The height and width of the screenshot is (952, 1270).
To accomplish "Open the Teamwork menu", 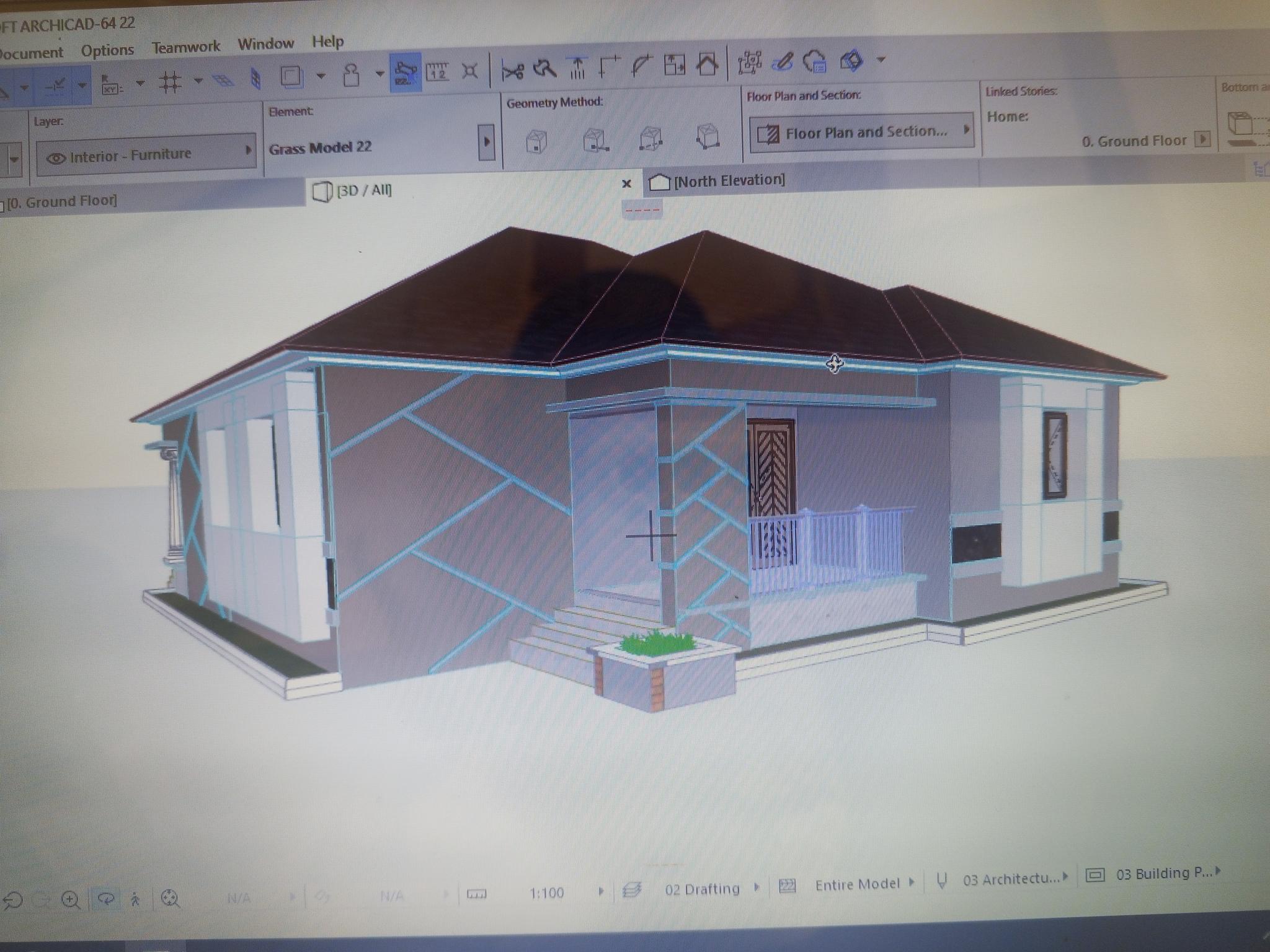I will (x=185, y=47).
